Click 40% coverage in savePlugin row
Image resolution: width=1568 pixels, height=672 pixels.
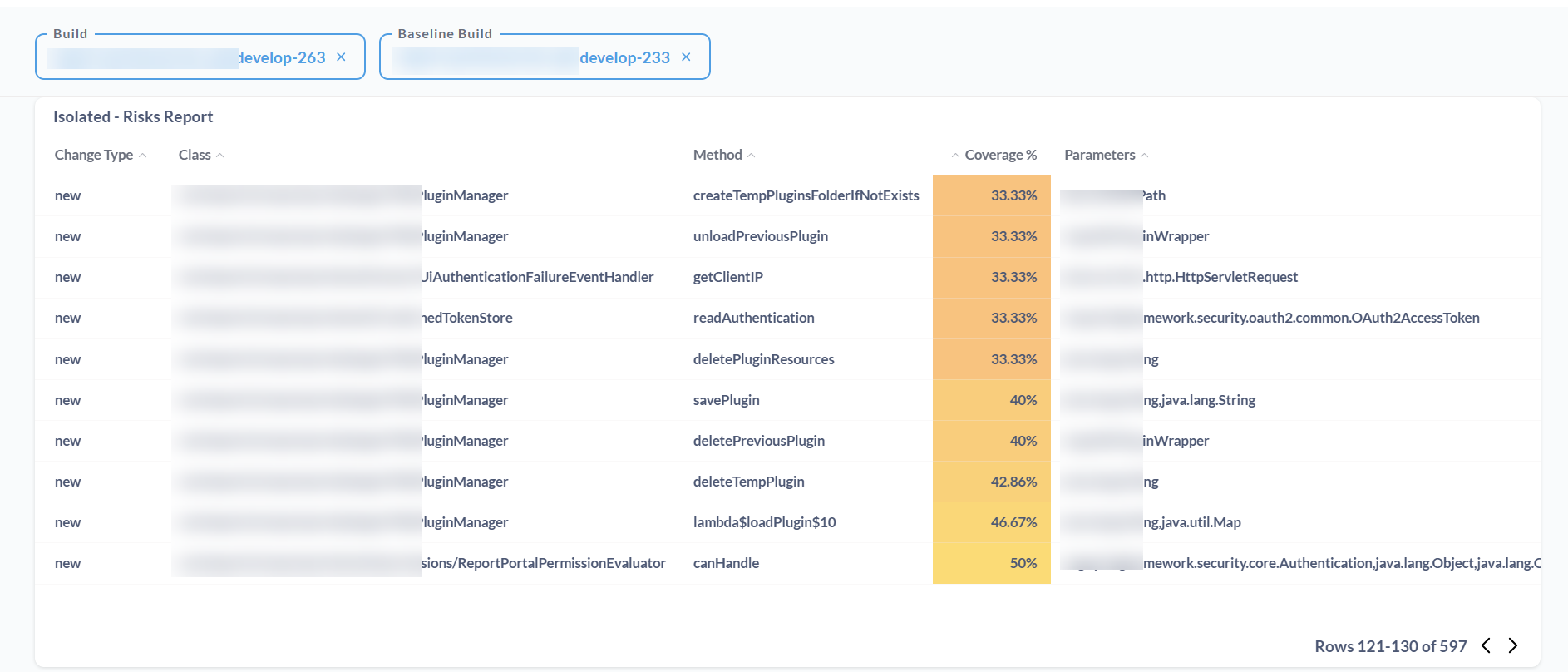click(x=992, y=400)
